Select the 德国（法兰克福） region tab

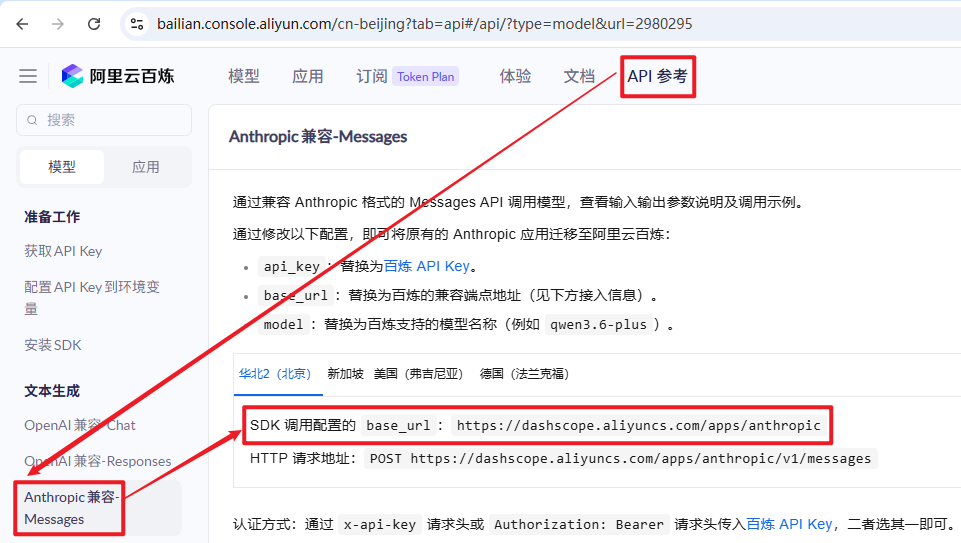524,374
